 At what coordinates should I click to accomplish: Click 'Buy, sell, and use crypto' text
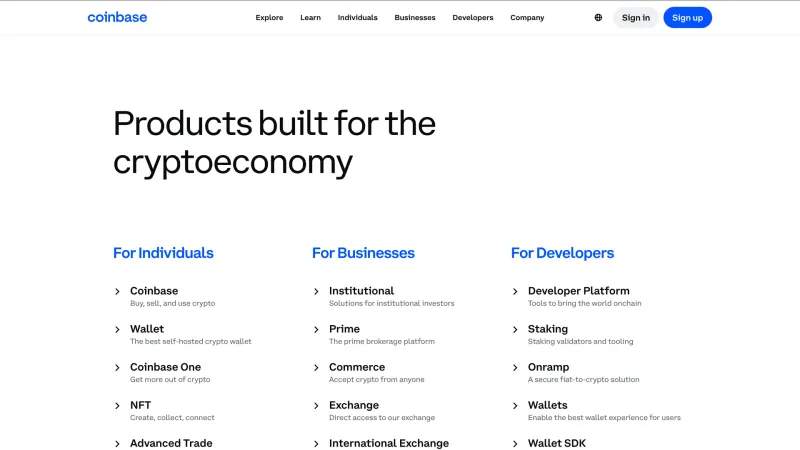coord(172,304)
